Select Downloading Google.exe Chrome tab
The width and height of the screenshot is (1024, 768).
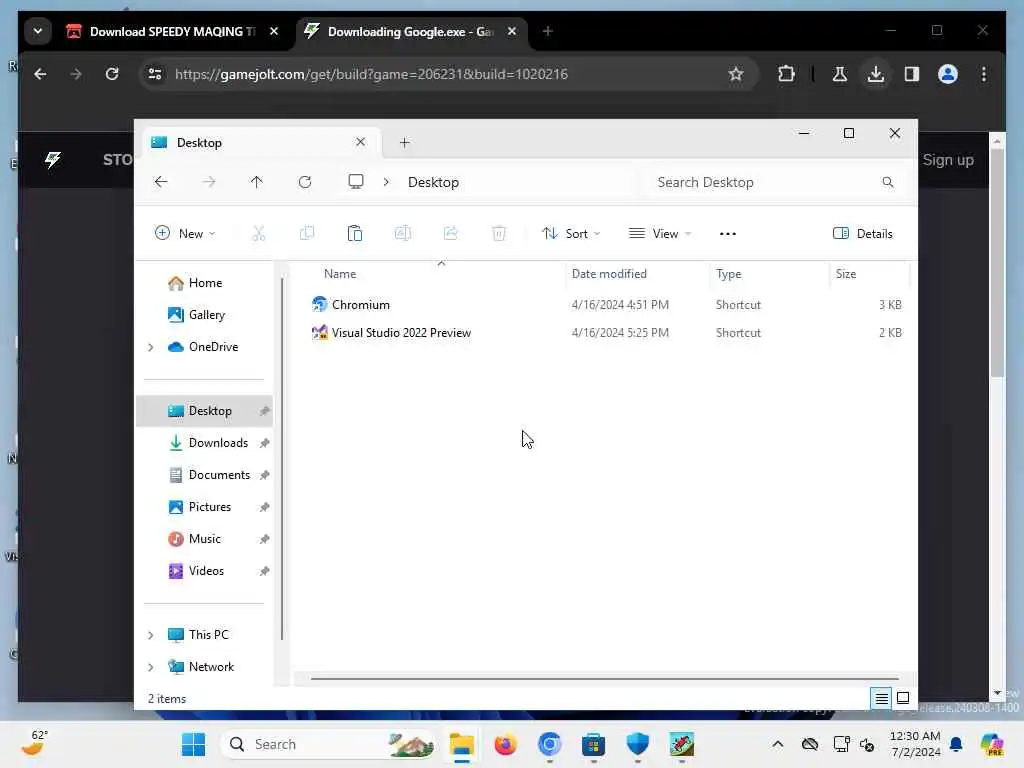pos(410,31)
